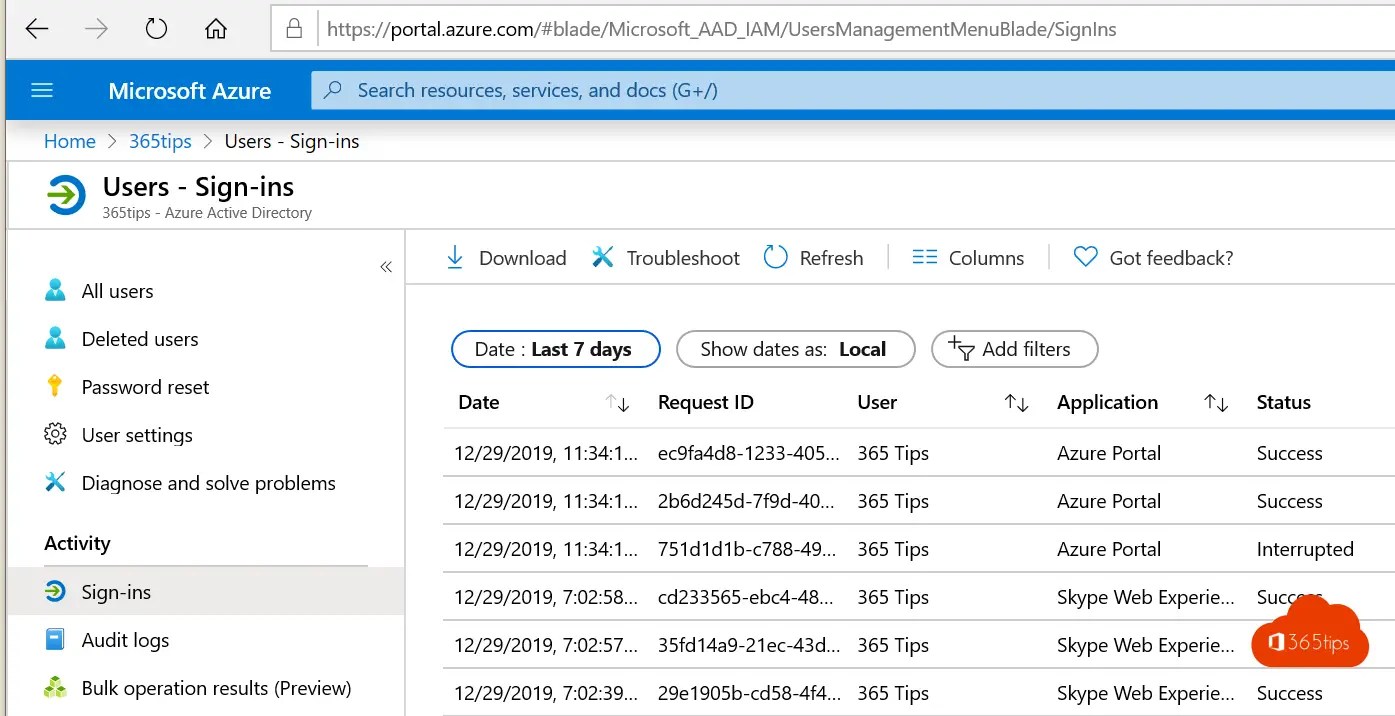Click Success status in the 2b6d245d row

(1290, 501)
